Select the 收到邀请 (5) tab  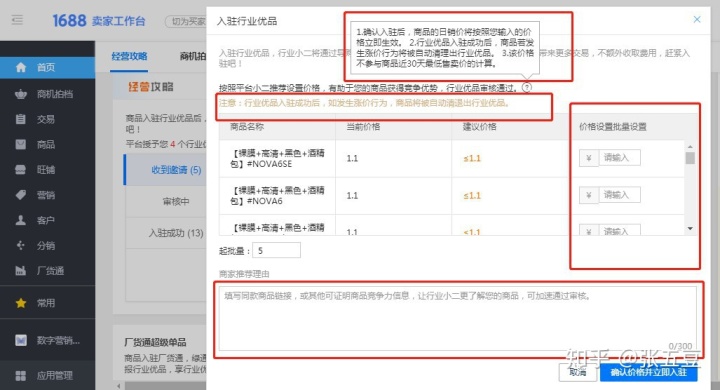[x=176, y=170]
